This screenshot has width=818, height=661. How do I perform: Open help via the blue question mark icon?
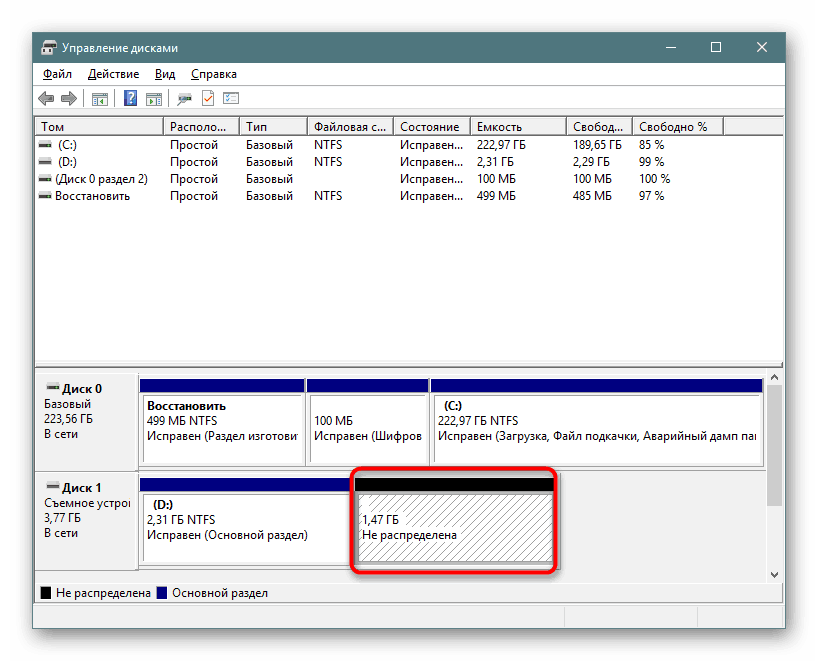pos(130,98)
